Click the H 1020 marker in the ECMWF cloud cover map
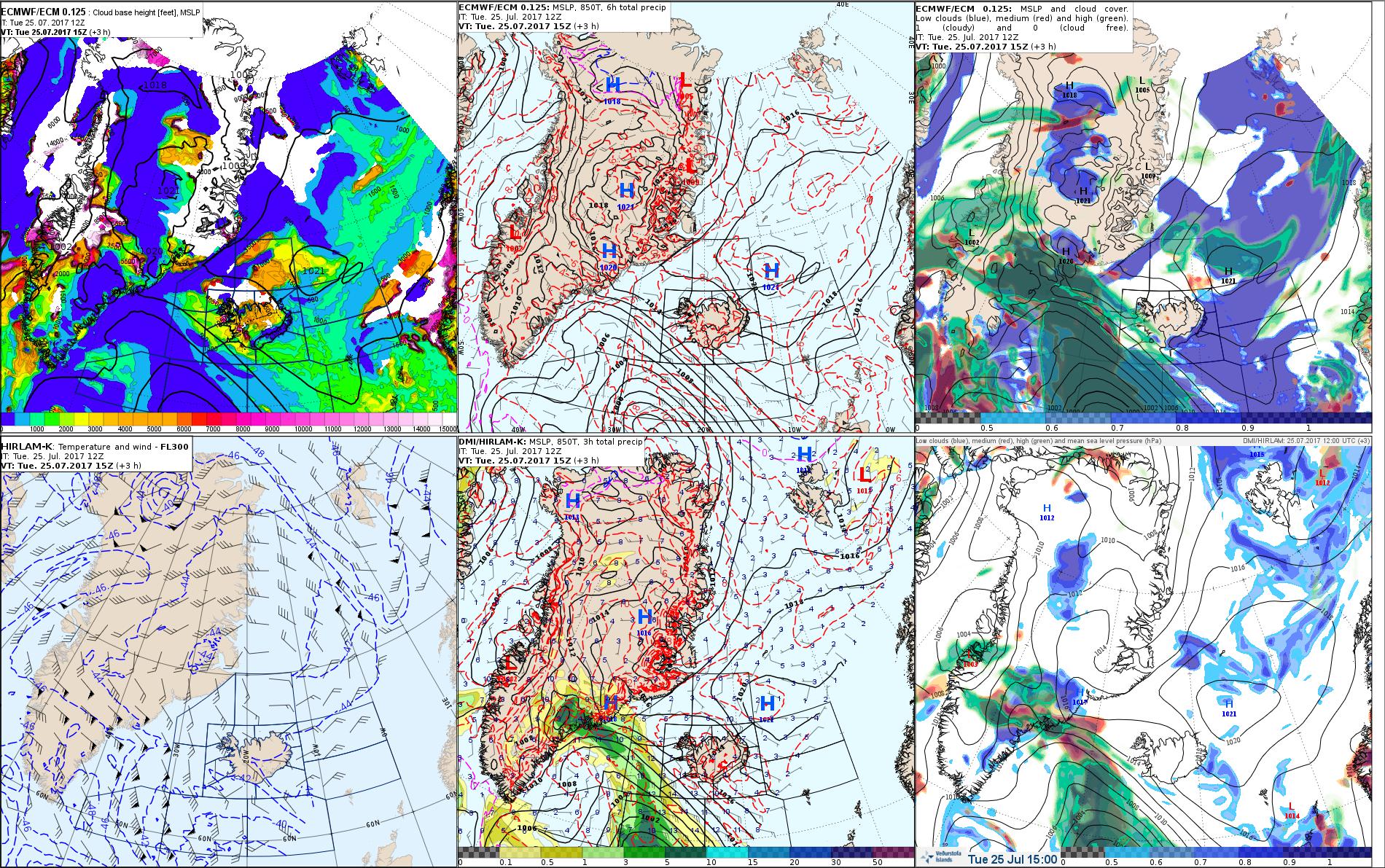The height and width of the screenshot is (868, 1385). coord(1066,256)
